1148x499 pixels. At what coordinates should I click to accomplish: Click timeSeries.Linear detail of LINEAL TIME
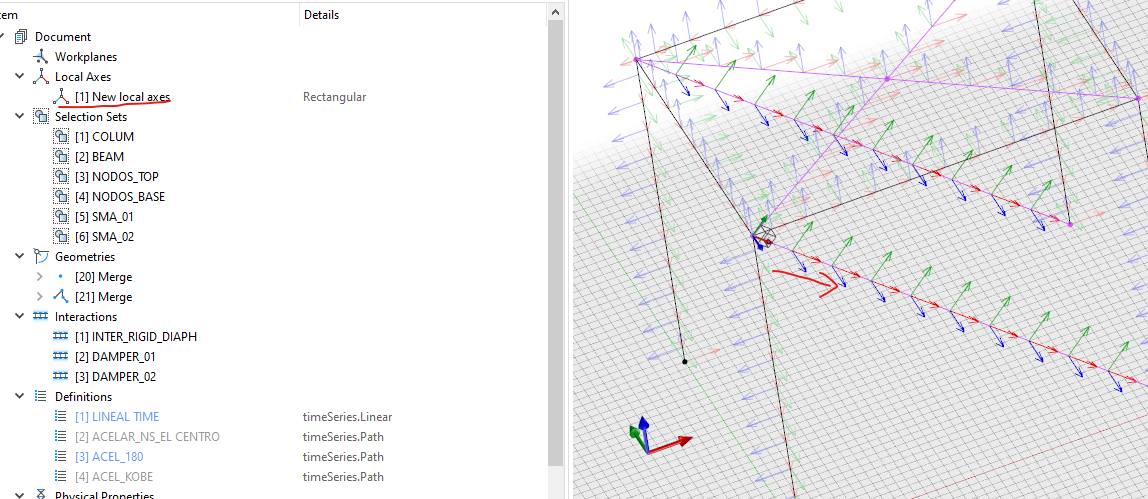tap(348, 416)
